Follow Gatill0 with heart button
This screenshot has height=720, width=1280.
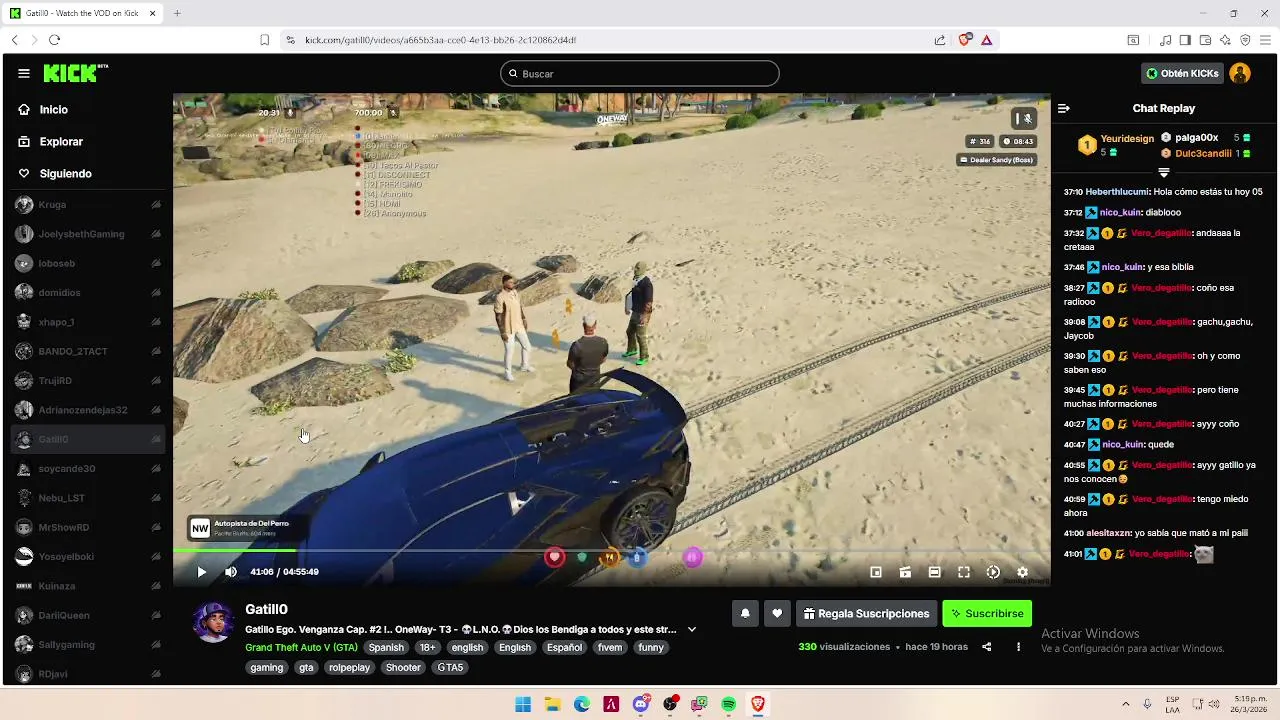tap(777, 614)
